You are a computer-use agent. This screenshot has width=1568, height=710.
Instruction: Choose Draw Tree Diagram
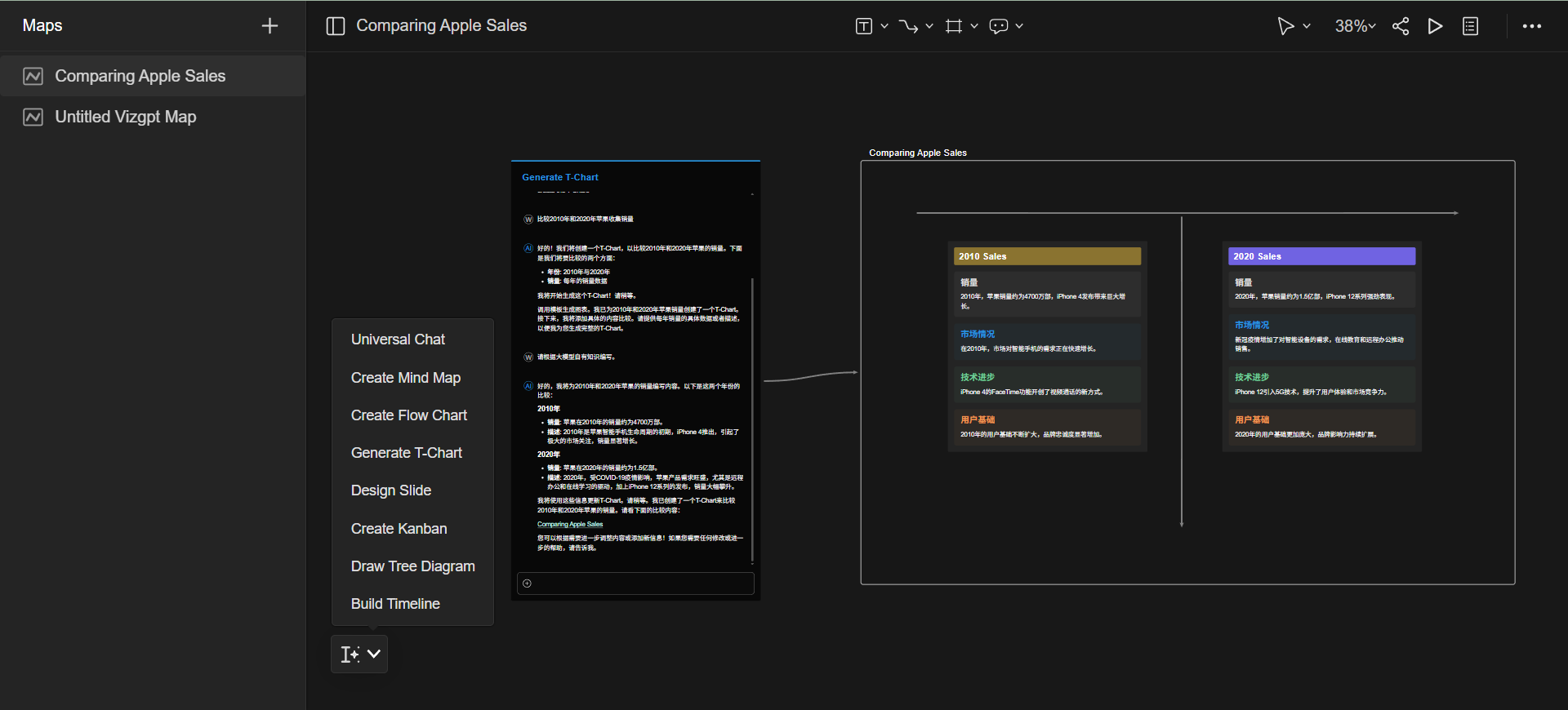pyautogui.click(x=412, y=566)
